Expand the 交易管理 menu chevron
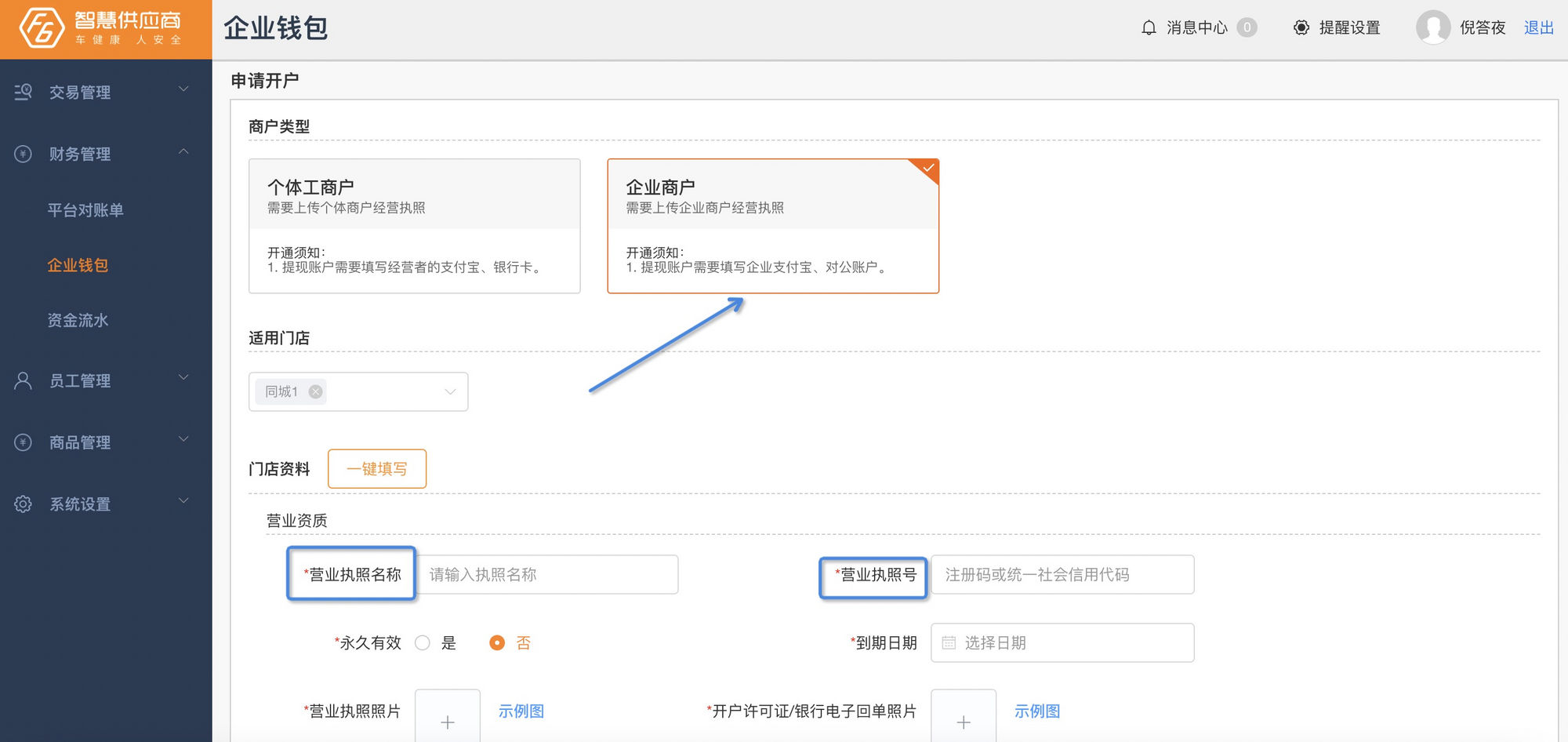 point(183,89)
